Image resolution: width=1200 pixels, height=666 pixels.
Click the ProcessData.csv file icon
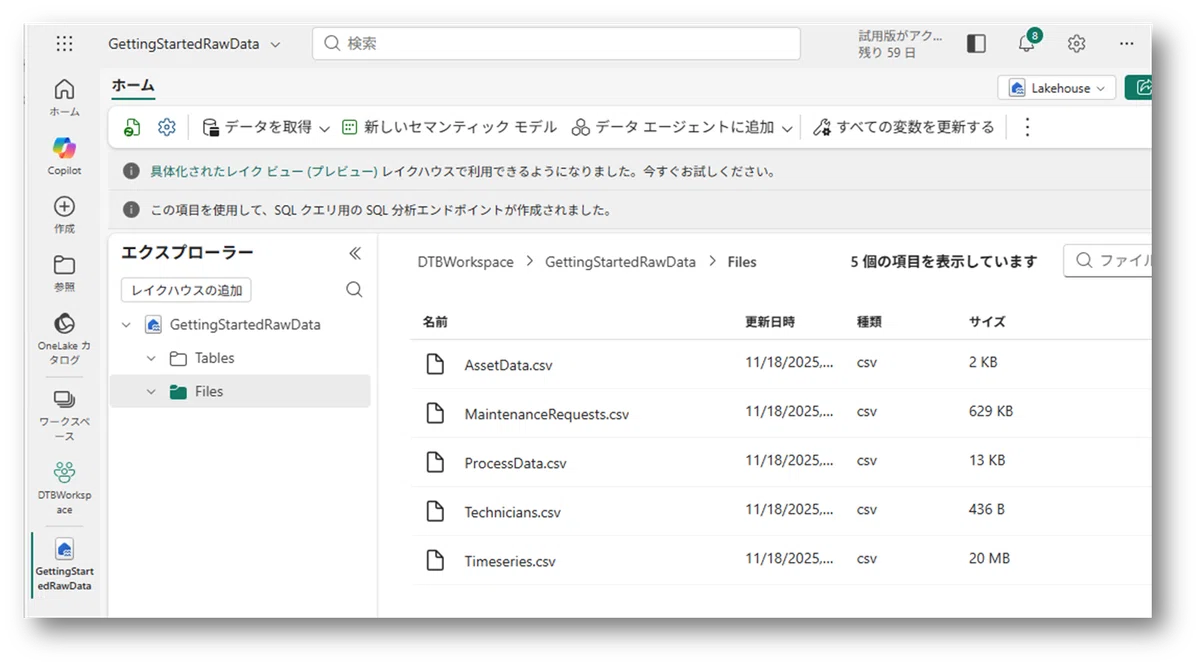(x=435, y=462)
